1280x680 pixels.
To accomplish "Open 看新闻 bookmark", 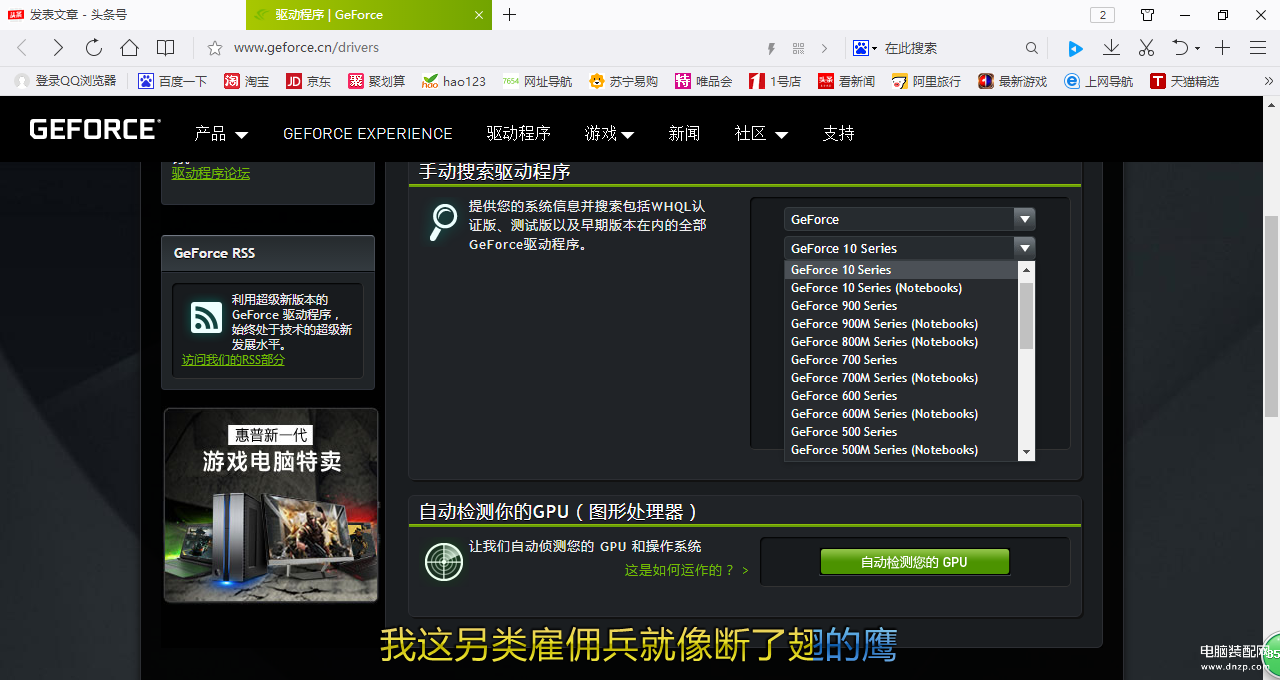I will [847, 81].
